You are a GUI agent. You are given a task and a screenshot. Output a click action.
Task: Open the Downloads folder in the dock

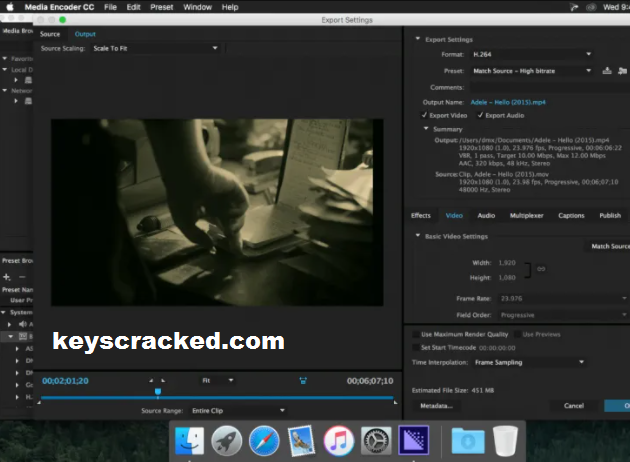click(468, 441)
